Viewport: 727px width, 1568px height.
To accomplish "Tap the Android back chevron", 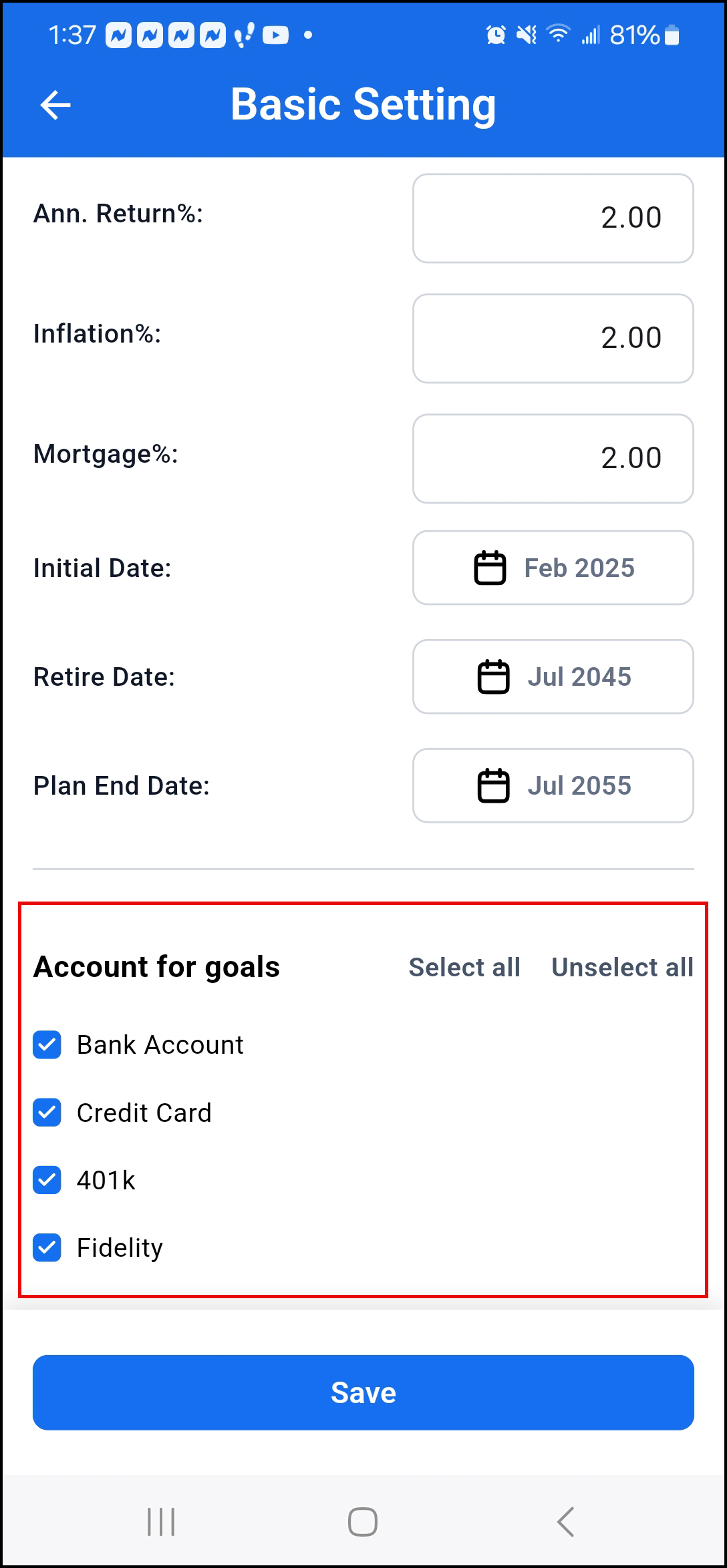I will tap(565, 1522).
